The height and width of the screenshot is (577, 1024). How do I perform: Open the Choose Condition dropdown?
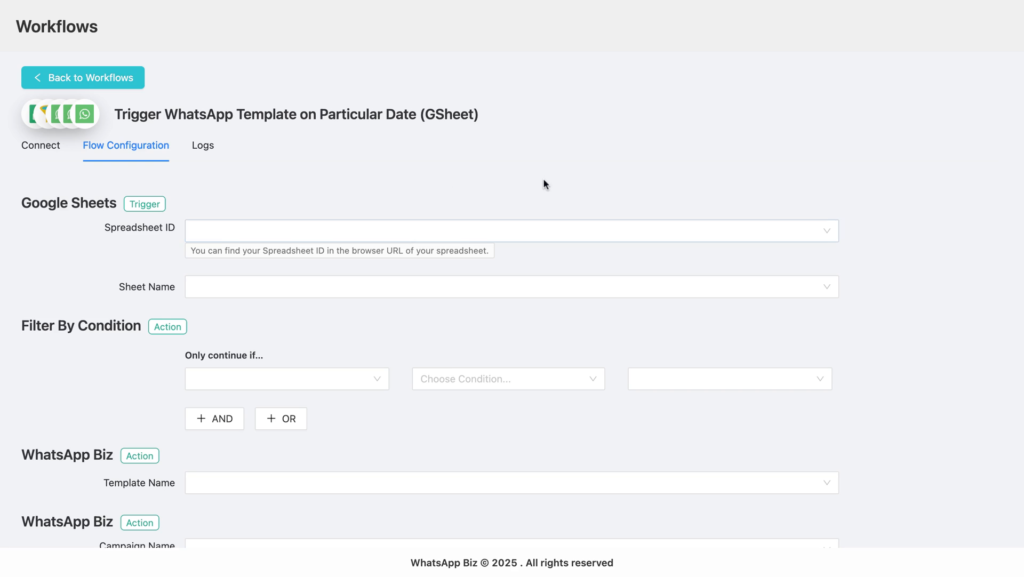(x=508, y=379)
